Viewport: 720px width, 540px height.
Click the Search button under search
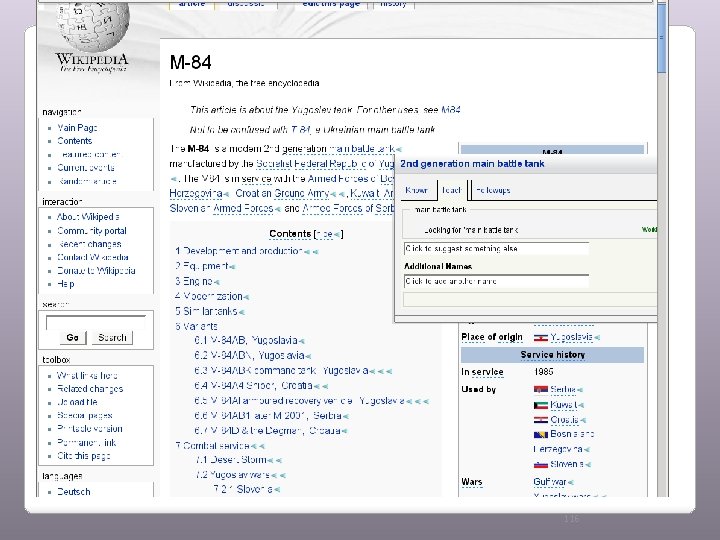[x=112, y=338]
